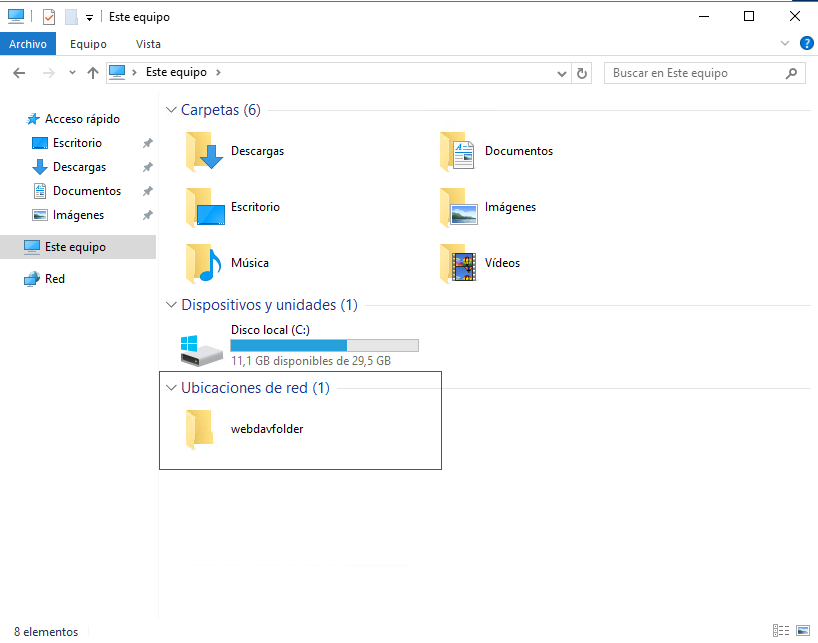
Task: Go back with the left arrow button
Action: pyautogui.click(x=19, y=73)
